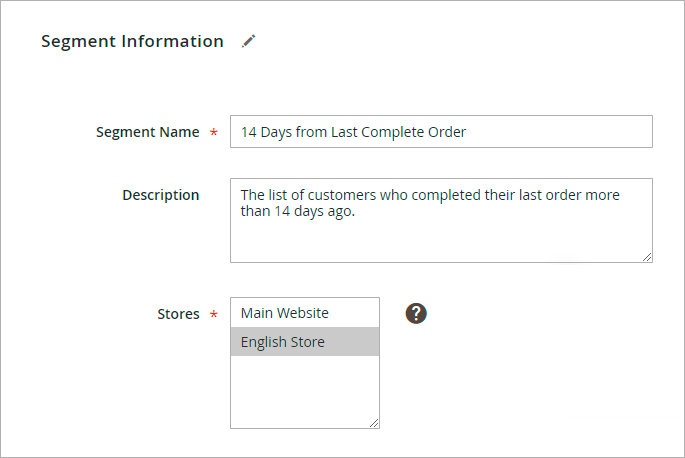Click the Segment Name field label

[147, 132]
